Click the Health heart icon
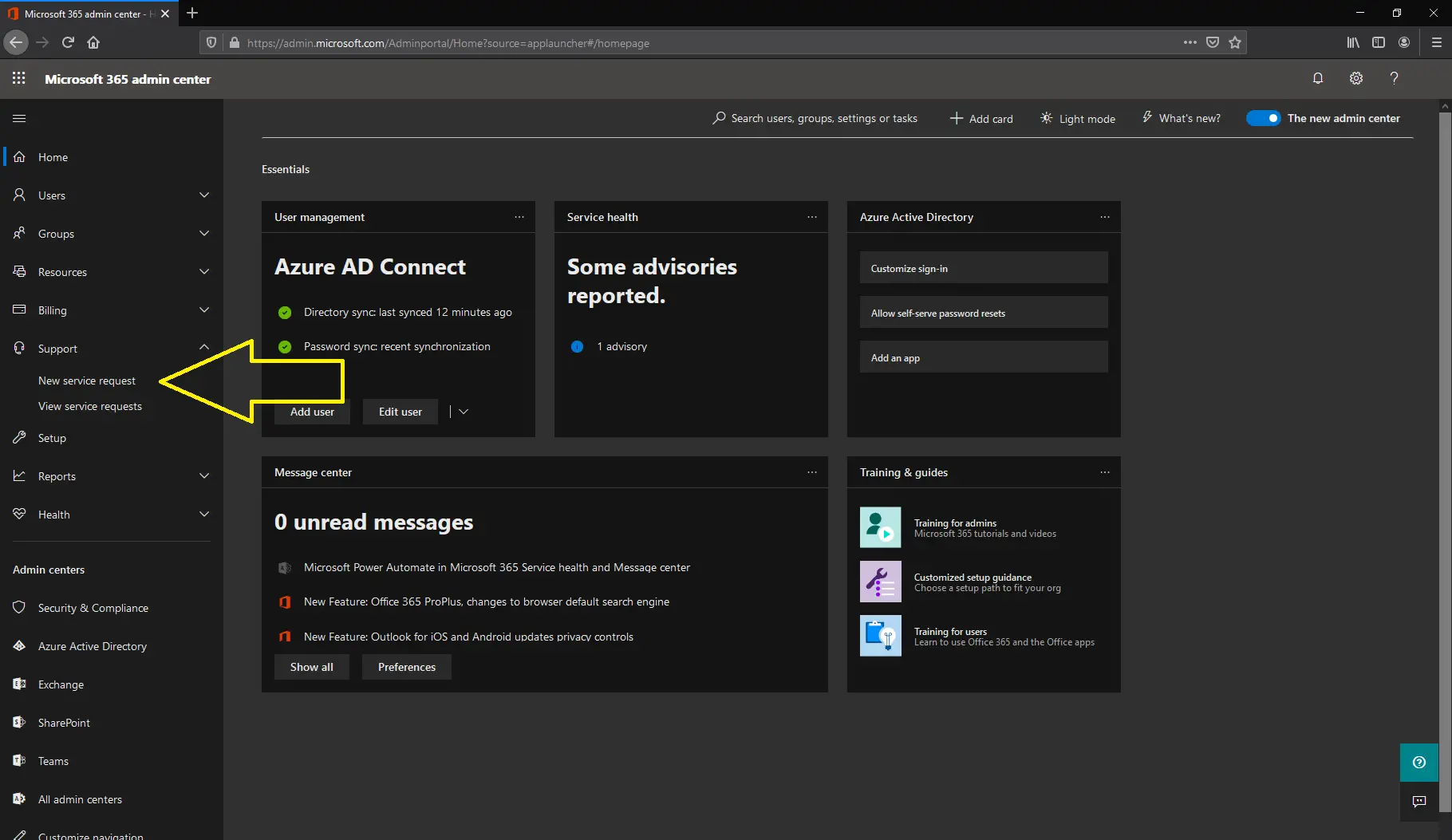 (x=20, y=514)
